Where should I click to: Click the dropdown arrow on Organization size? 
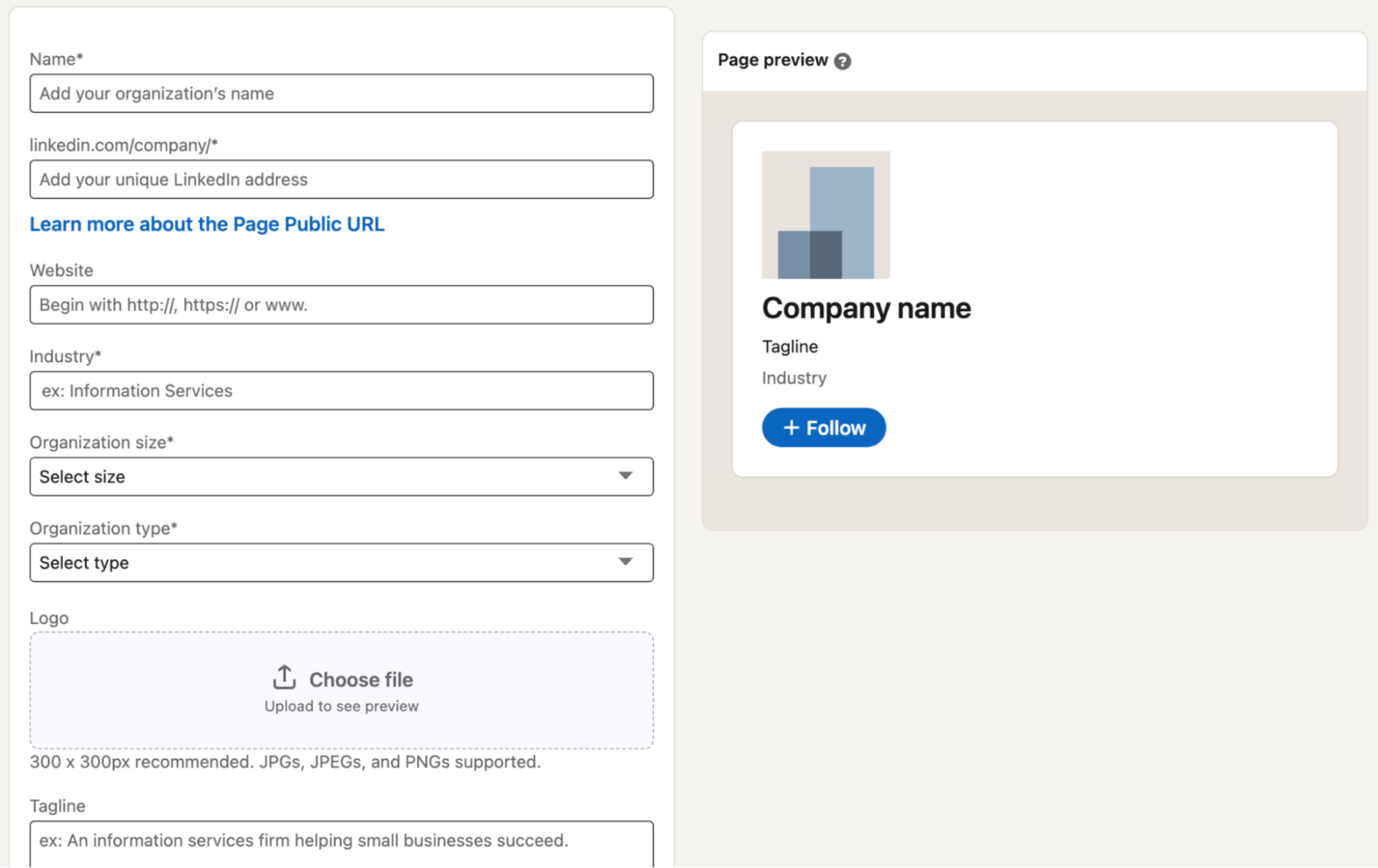point(625,476)
